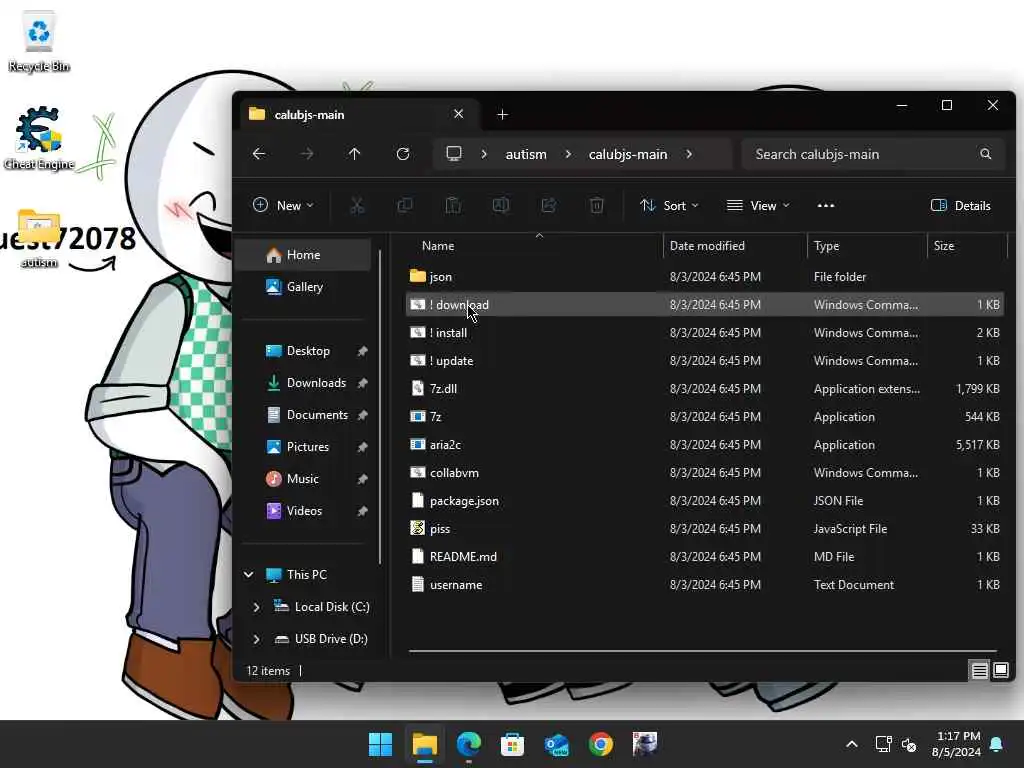Click the search magnifier icon

pos(985,154)
